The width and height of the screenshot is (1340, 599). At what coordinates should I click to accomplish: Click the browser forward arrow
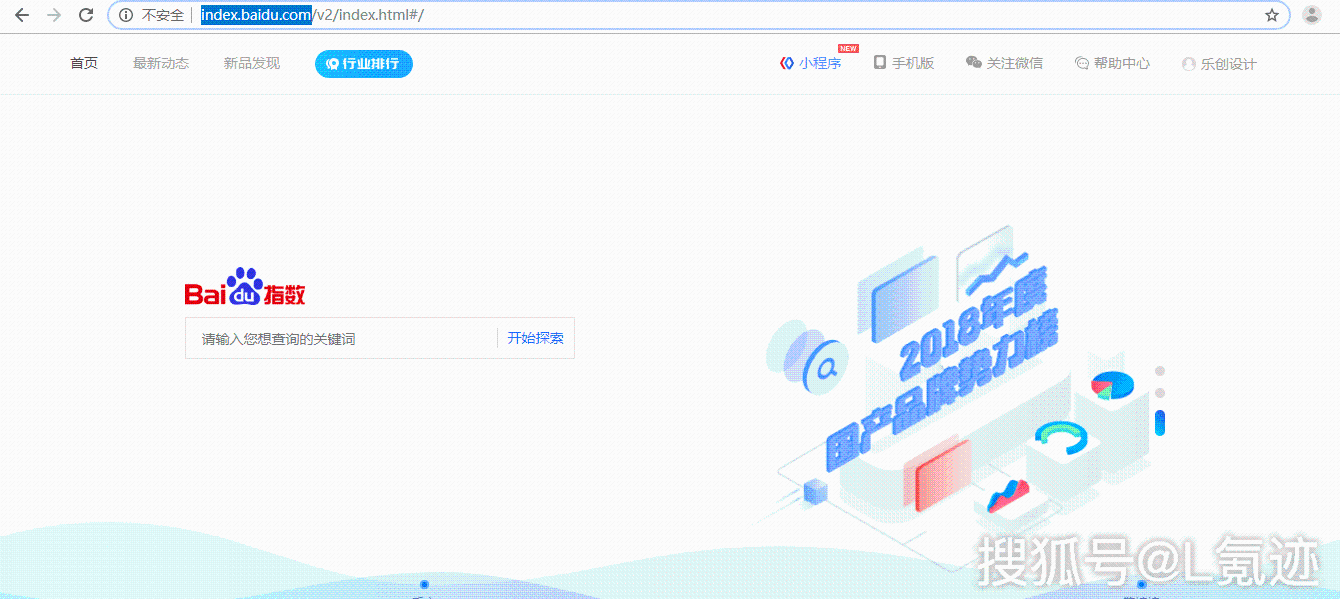click(54, 15)
